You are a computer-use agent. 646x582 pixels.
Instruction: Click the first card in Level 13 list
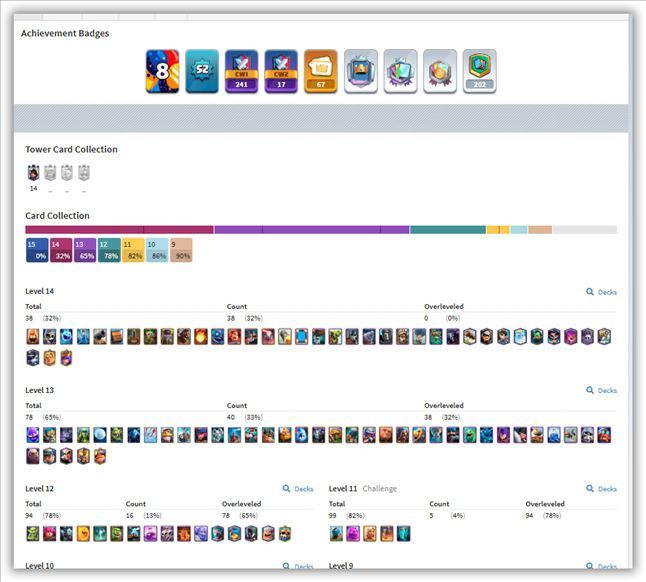[x=33, y=435]
